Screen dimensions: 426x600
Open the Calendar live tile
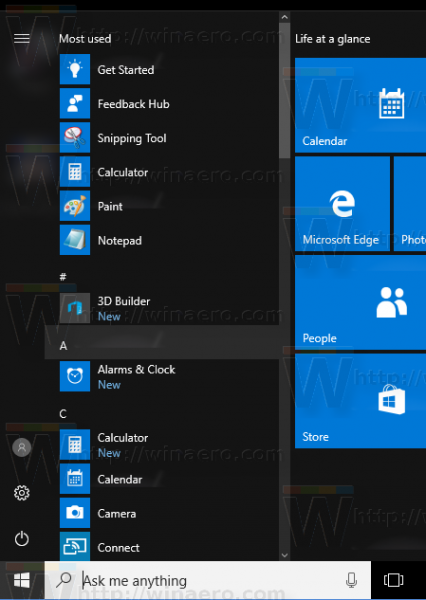361,105
